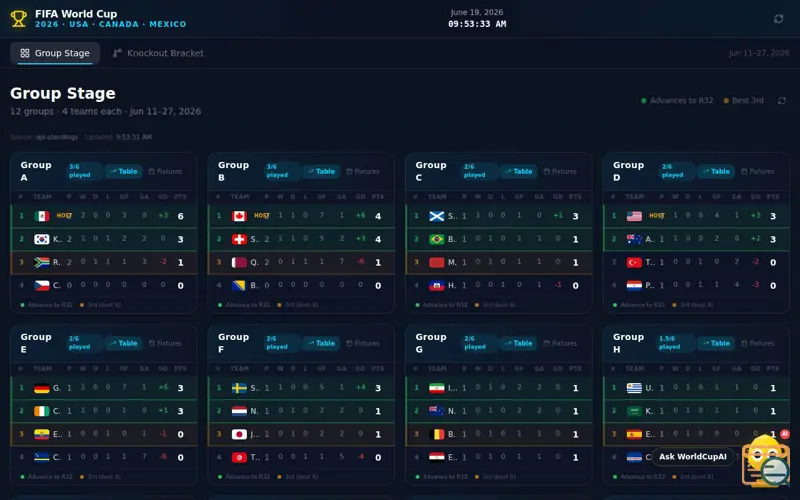
Task: Click Belgium flag in Group G
Action: pos(437,434)
